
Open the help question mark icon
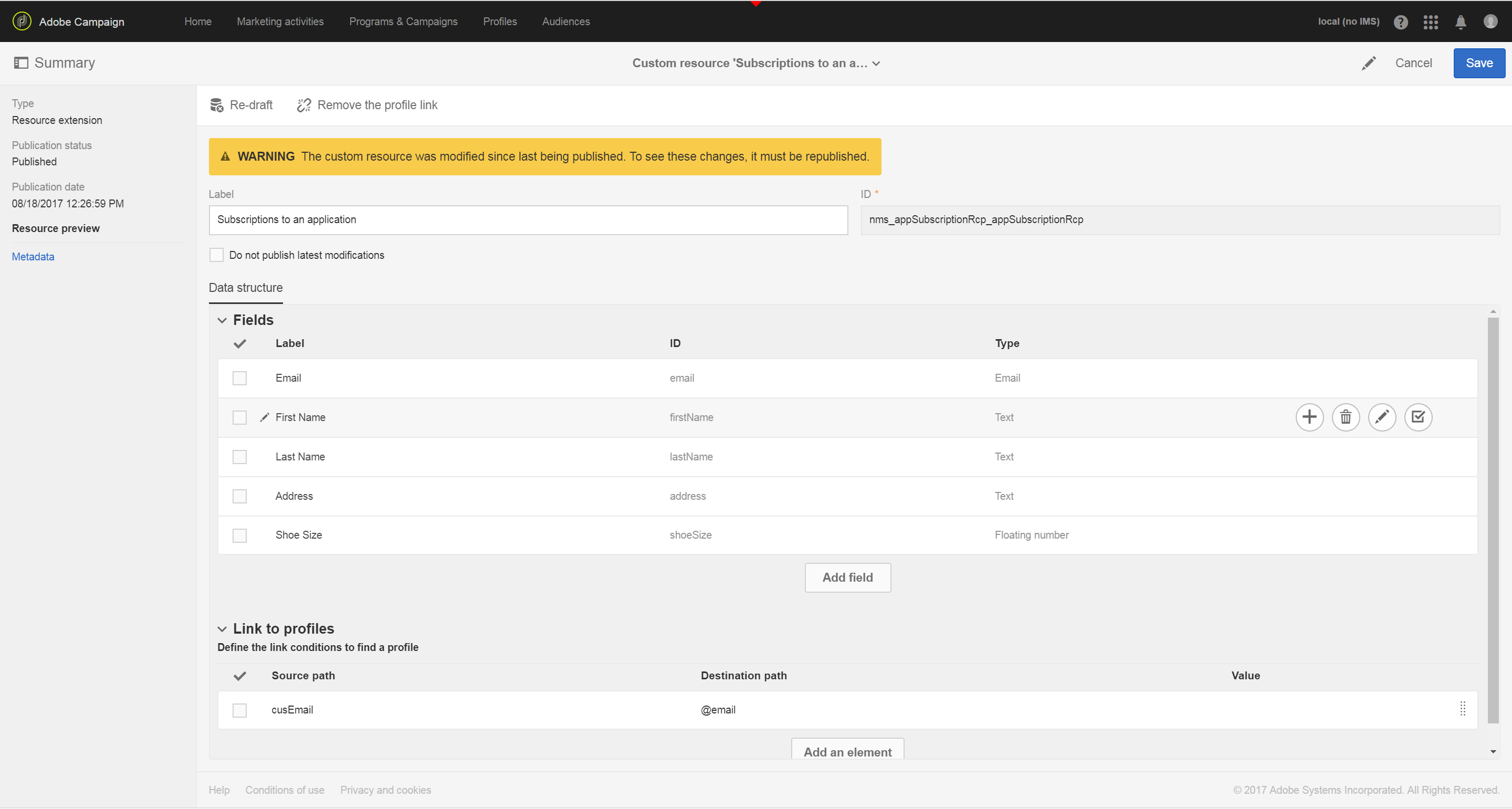tap(1401, 22)
